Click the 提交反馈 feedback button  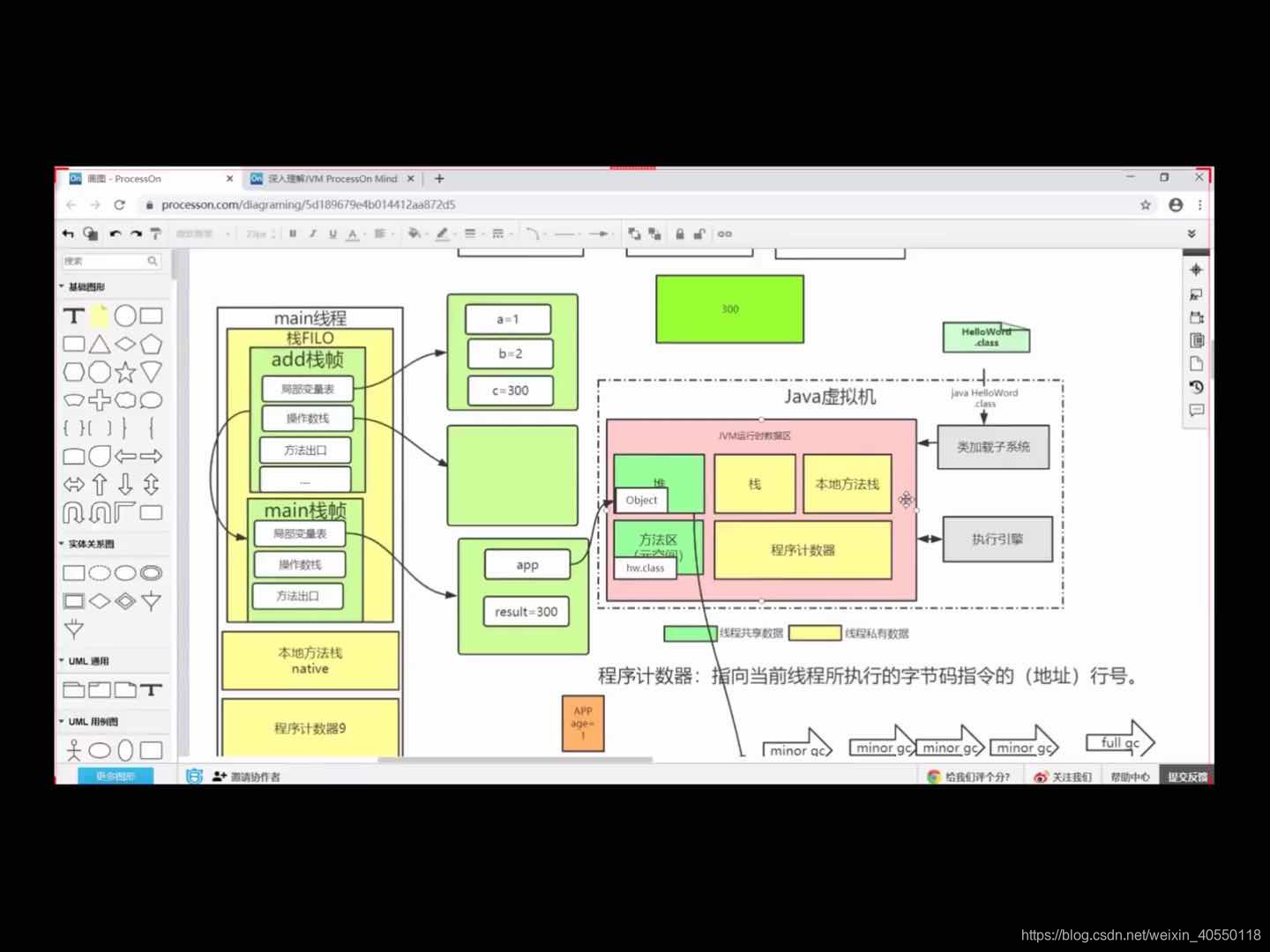tap(1187, 777)
